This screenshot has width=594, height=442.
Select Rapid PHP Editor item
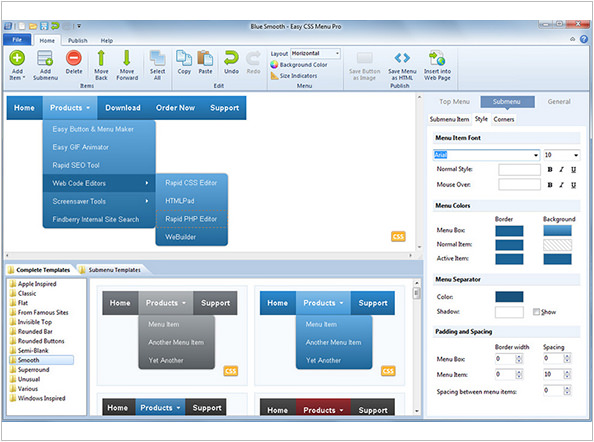coord(191,219)
